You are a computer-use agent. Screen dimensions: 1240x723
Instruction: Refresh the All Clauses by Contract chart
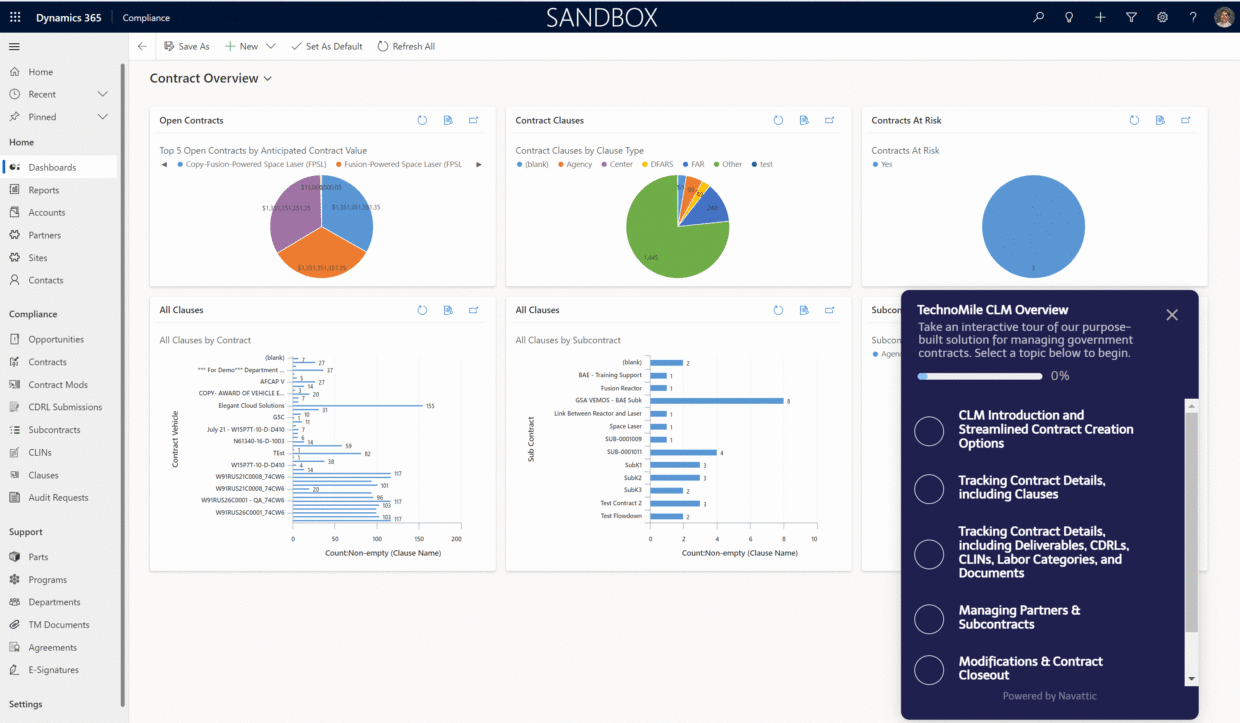point(422,310)
